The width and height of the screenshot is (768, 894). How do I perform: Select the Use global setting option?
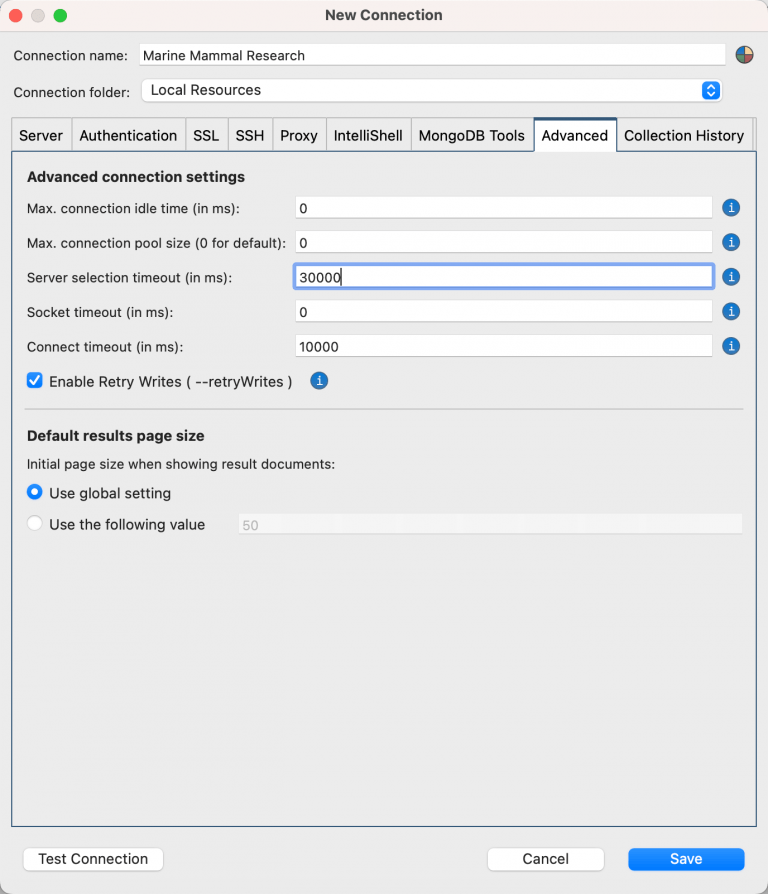(34, 492)
